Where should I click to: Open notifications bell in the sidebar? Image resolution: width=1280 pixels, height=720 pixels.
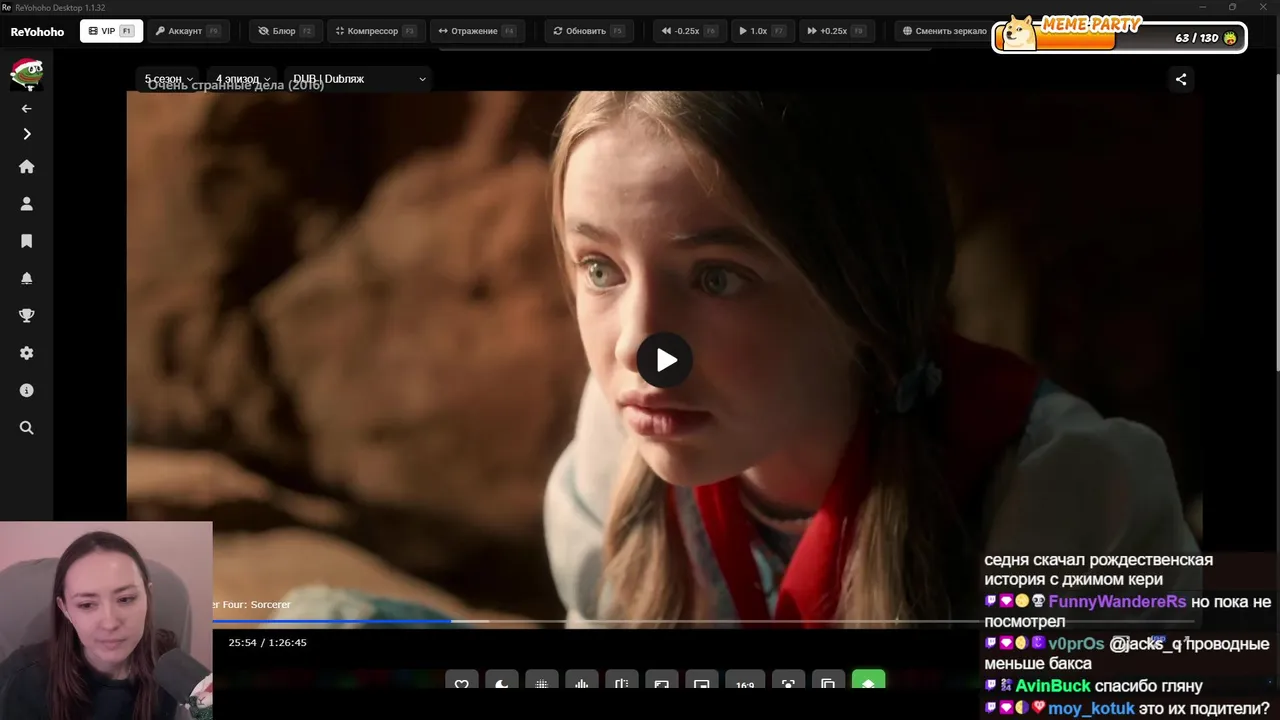tap(27, 278)
